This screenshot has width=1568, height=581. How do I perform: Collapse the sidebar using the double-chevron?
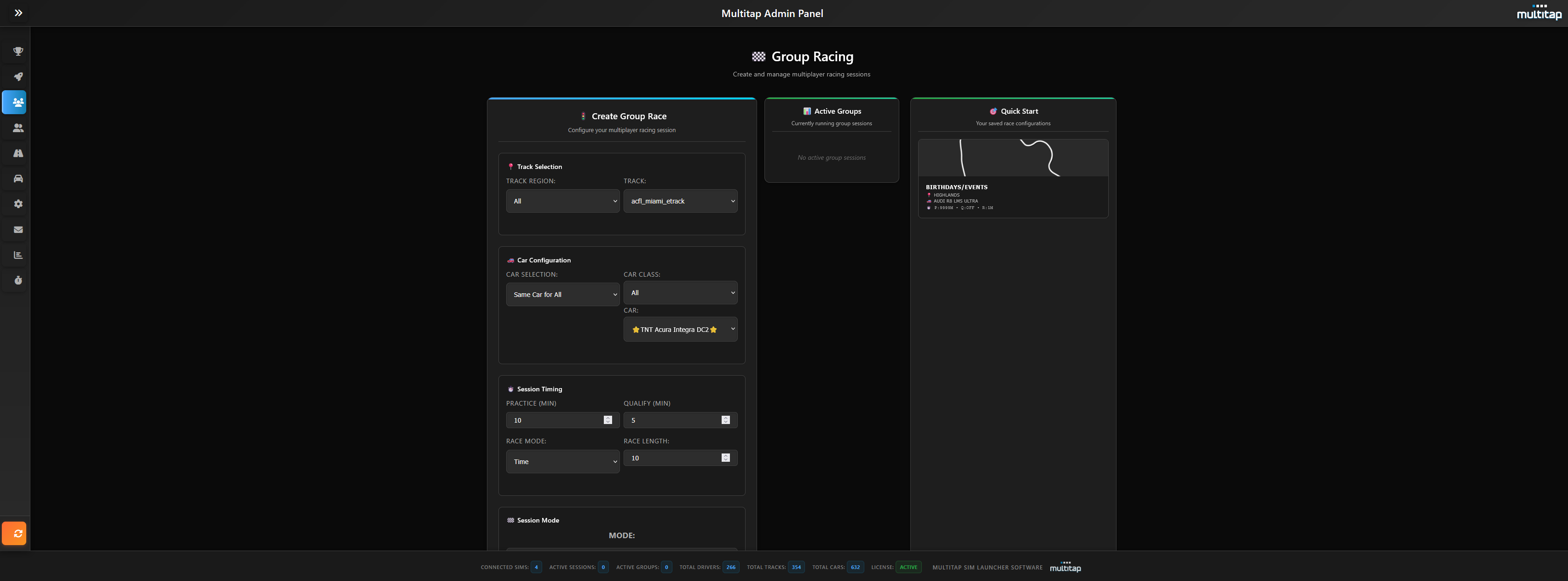coord(18,13)
